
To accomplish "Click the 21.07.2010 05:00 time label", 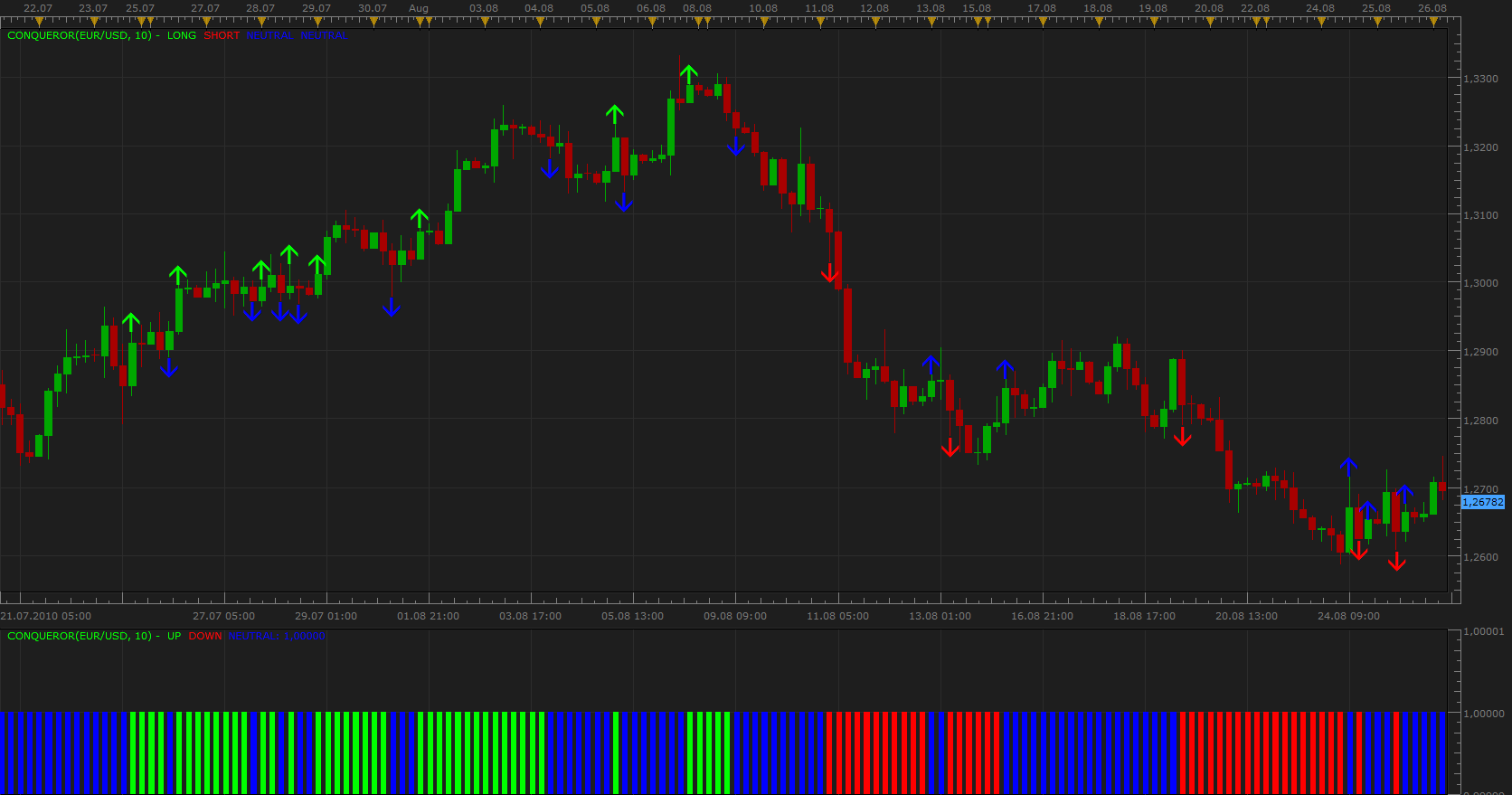I will pos(46,616).
